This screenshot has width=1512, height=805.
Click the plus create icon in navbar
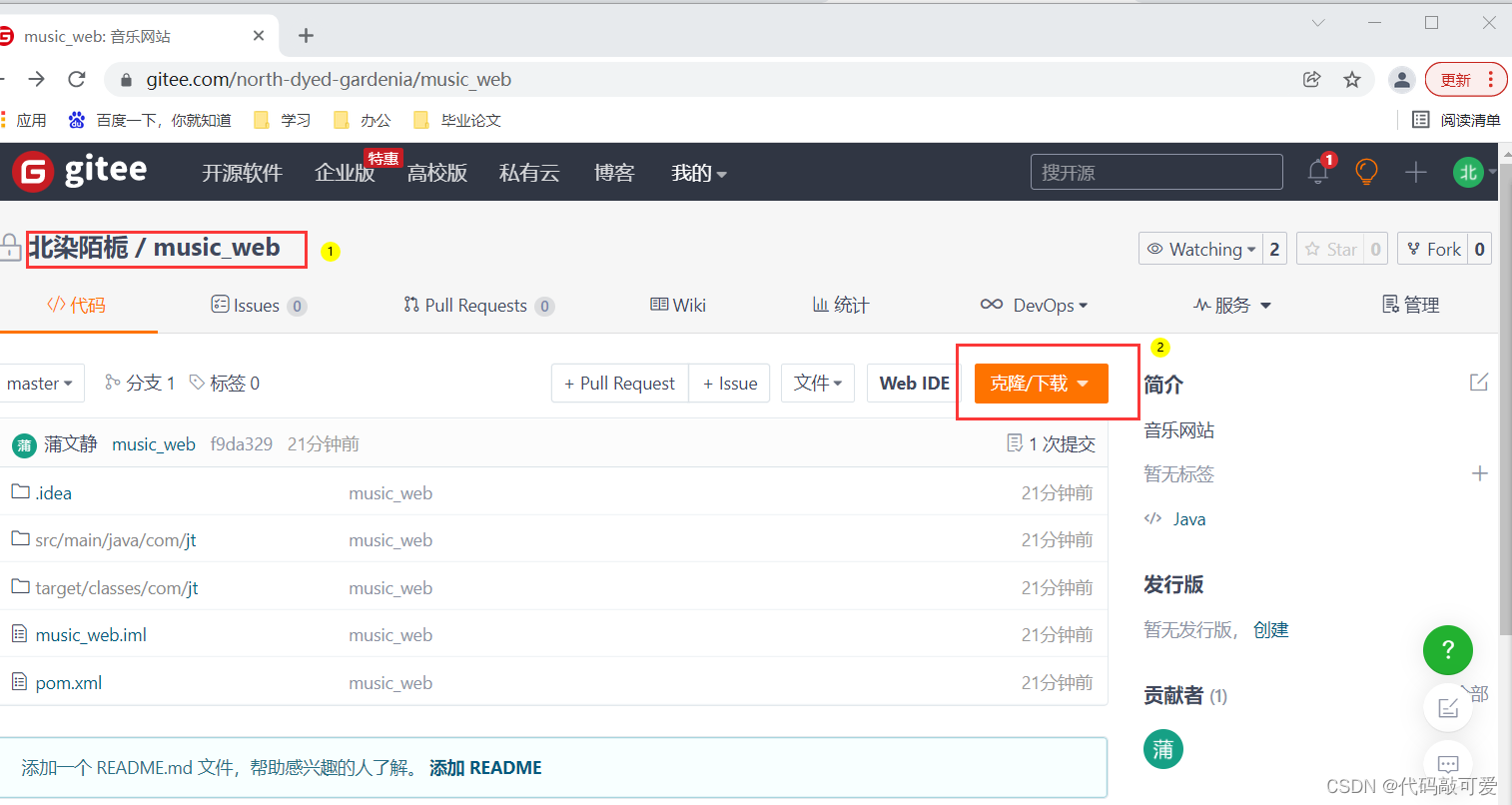coord(1415,172)
